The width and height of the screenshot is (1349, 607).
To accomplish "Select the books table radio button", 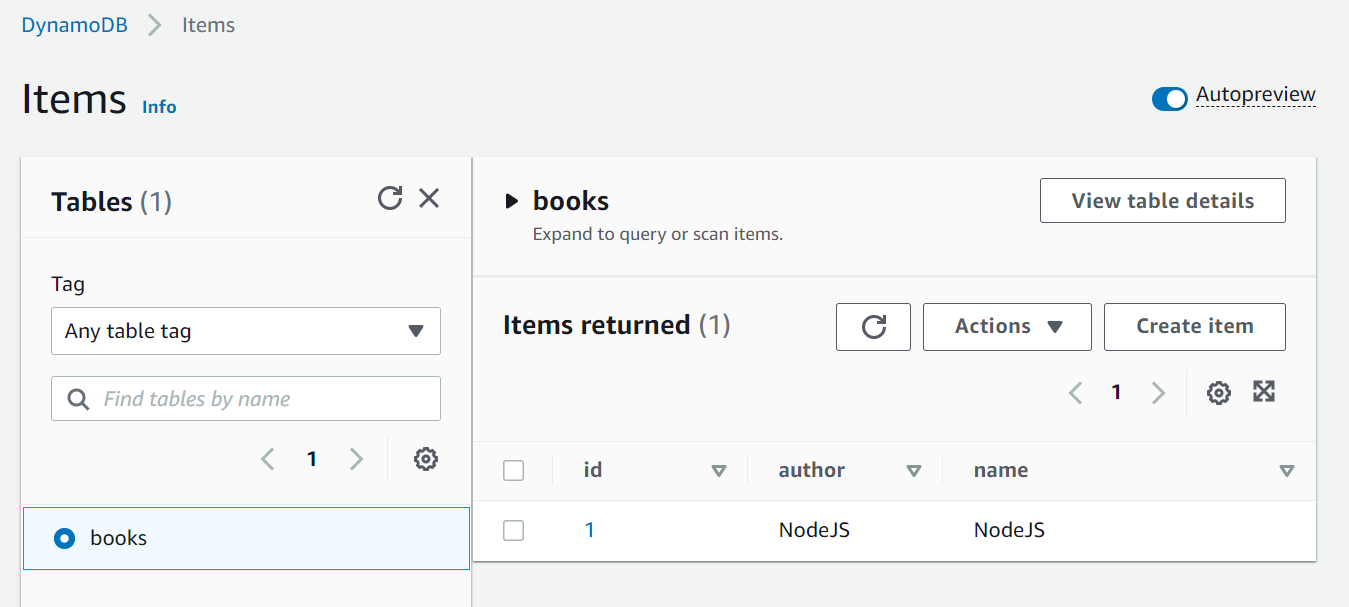I will pos(64,539).
